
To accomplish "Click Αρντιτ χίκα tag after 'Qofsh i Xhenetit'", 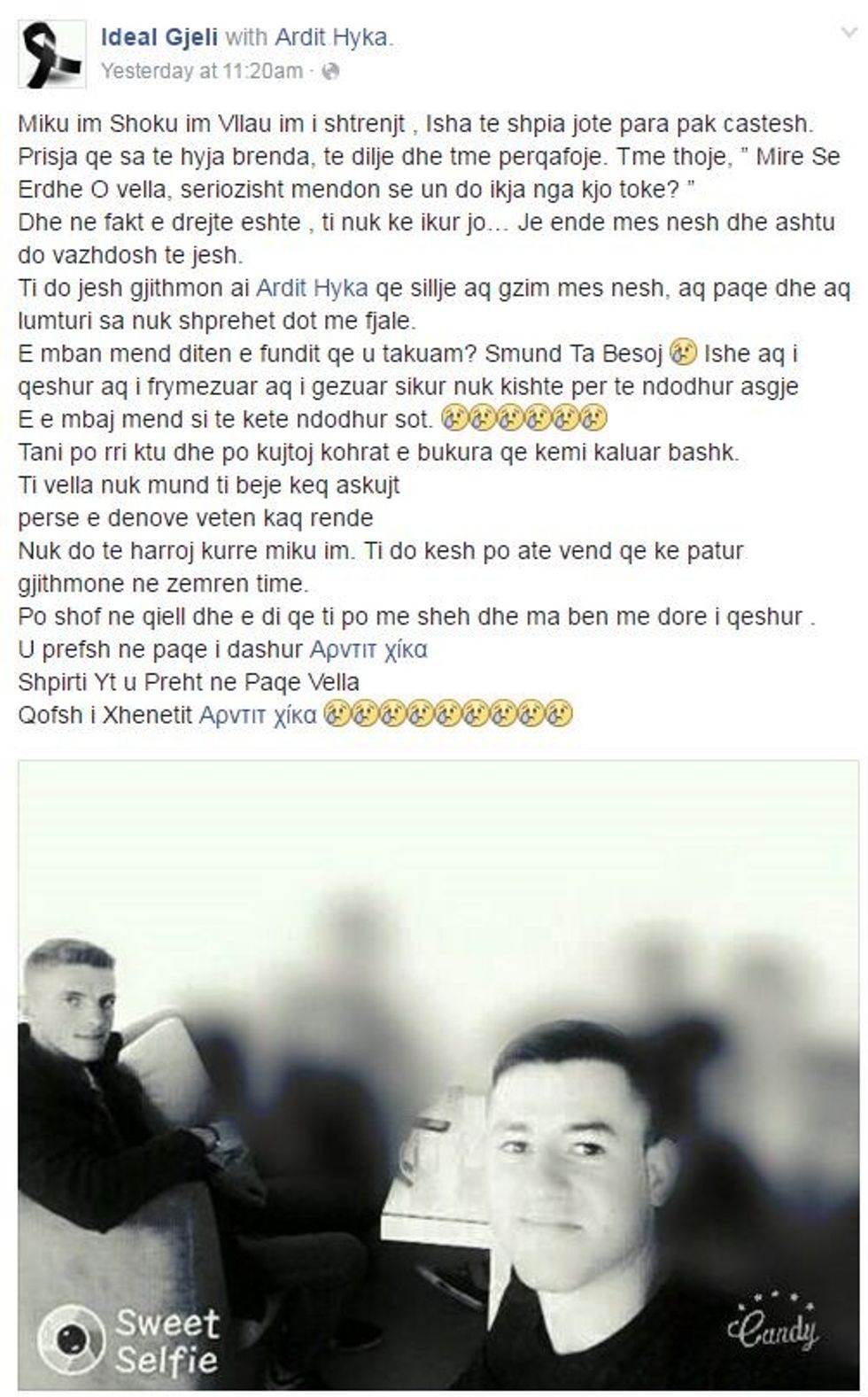I will [258, 715].
